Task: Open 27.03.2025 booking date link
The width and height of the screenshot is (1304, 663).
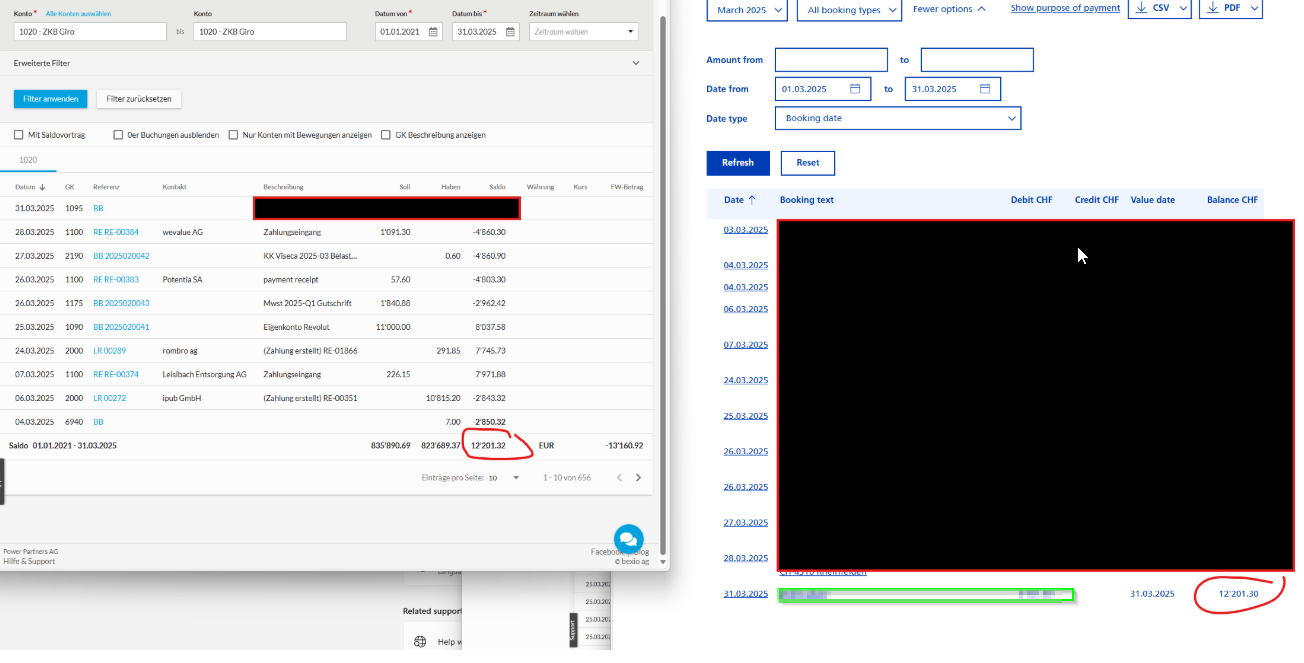Action: click(x=745, y=523)
